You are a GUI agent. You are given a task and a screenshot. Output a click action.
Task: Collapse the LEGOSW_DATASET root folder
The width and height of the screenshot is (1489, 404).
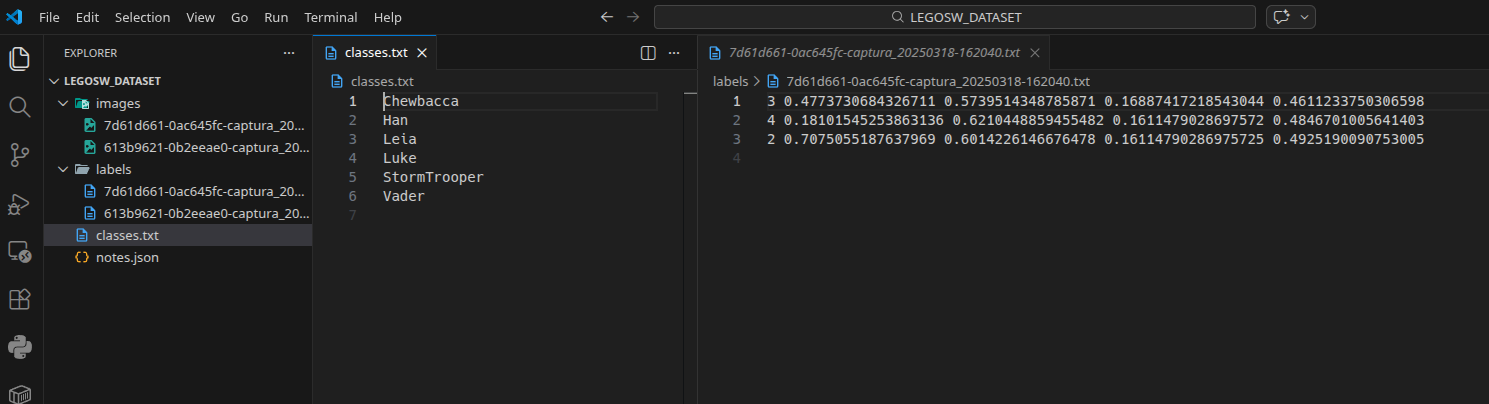(x=56, y=81)
